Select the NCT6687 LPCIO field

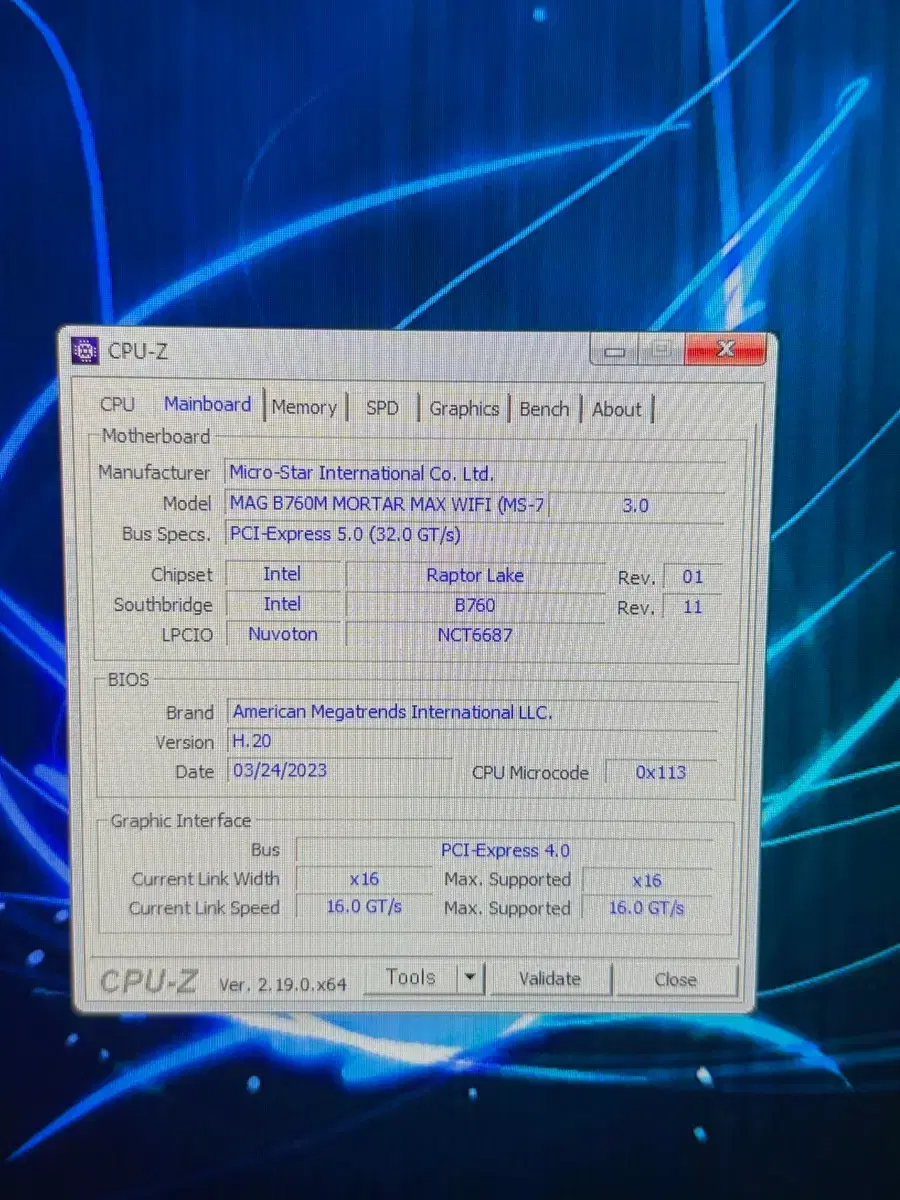click(x=475, y=635)
